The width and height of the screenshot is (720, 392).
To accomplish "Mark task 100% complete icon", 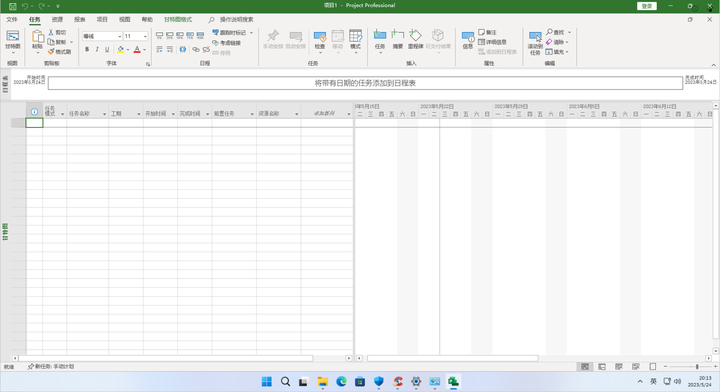I will pyautogui.click(x=200, y=35).
